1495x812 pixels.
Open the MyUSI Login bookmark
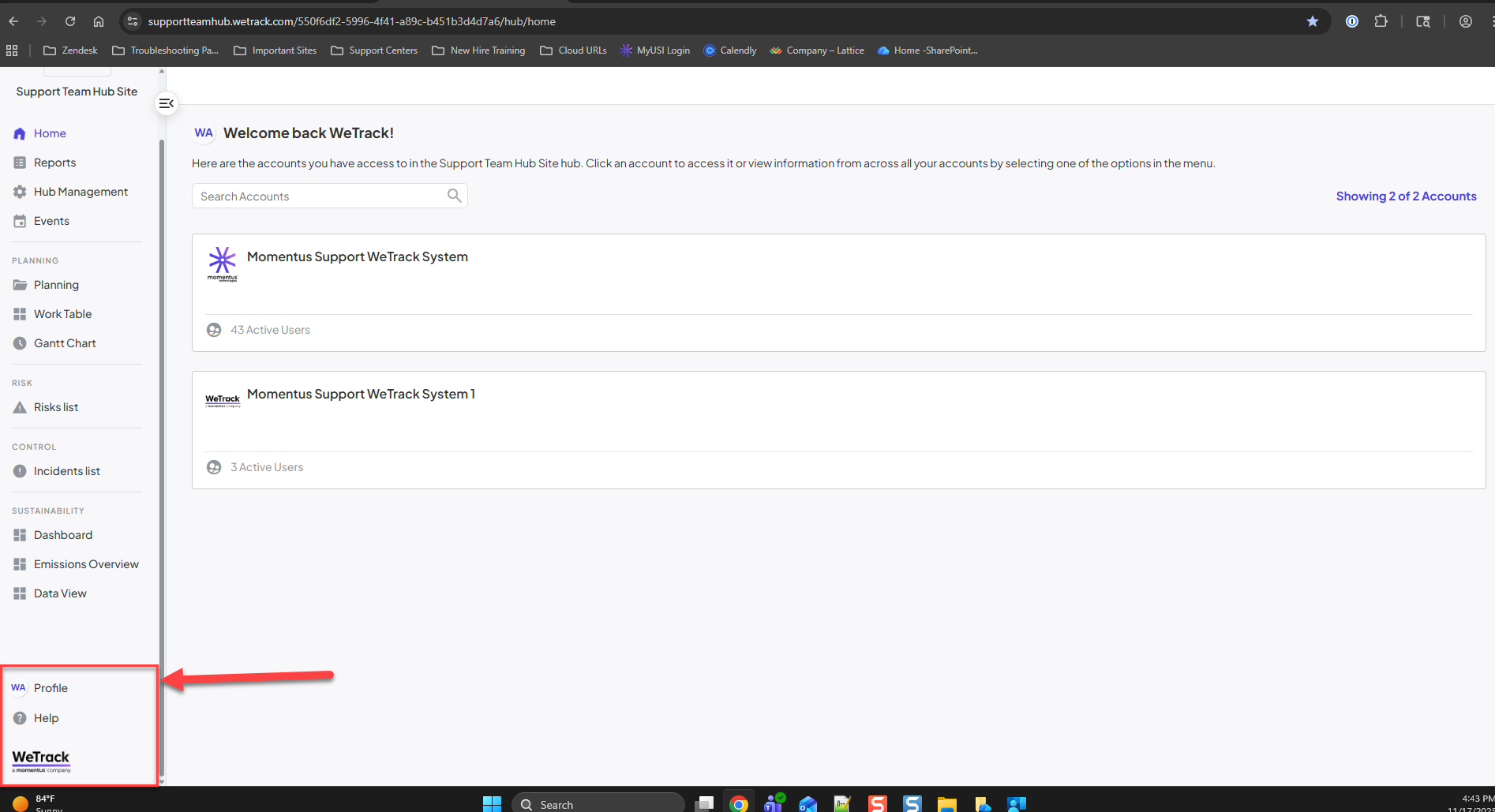click(654, 51)
